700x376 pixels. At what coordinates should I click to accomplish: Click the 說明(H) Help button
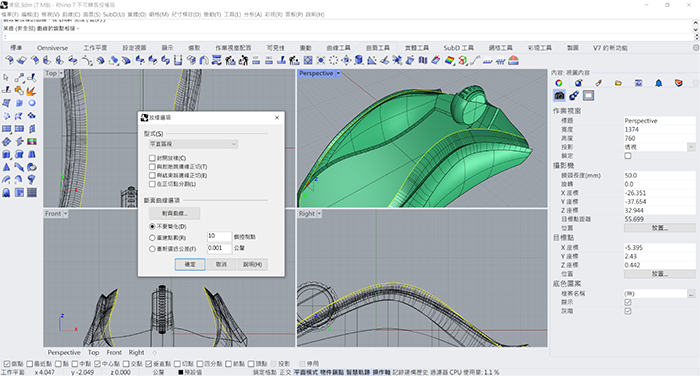click(253, 264)
